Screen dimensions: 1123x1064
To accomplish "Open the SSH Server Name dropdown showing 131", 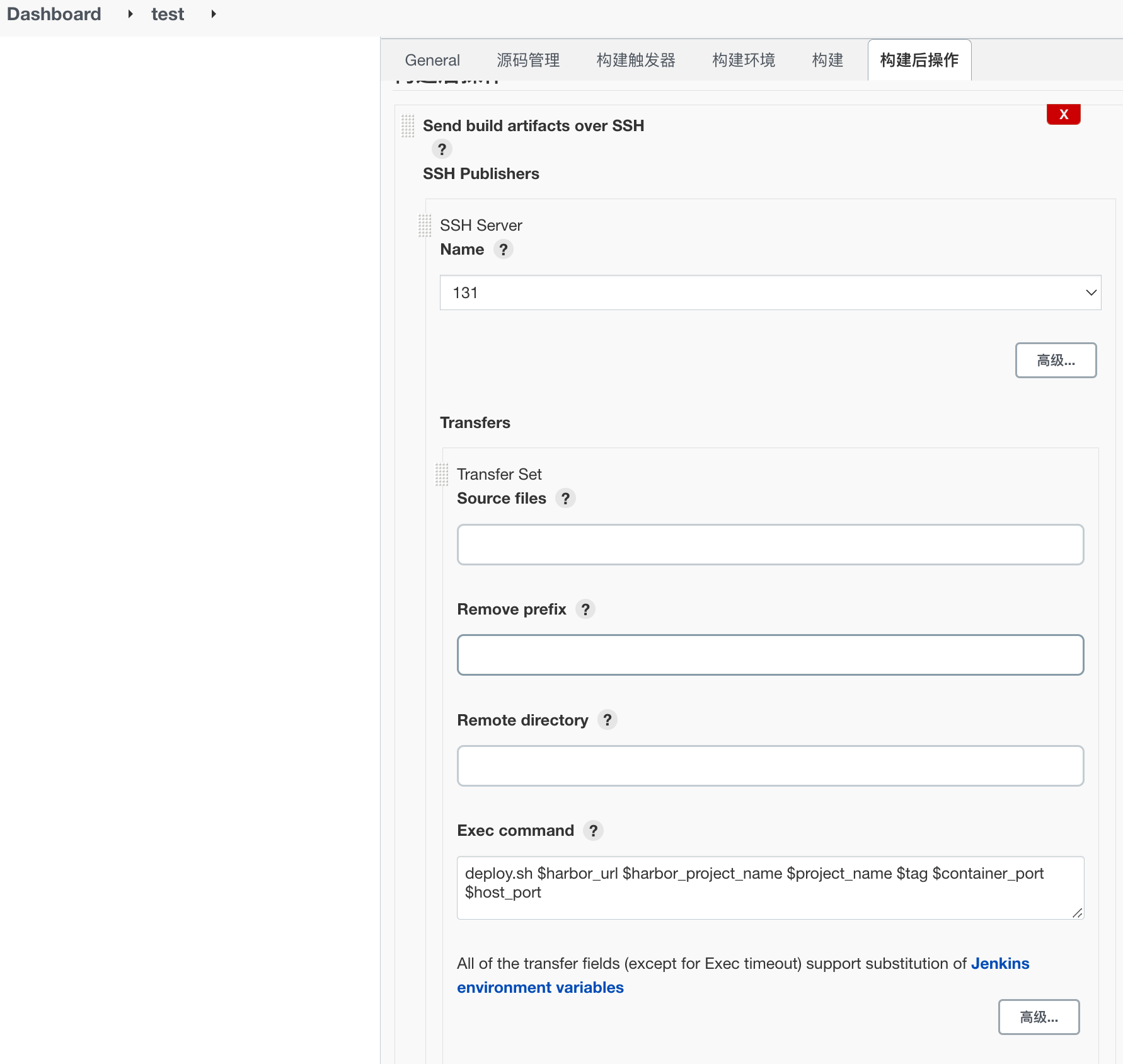I will click(x=770, y=292).
